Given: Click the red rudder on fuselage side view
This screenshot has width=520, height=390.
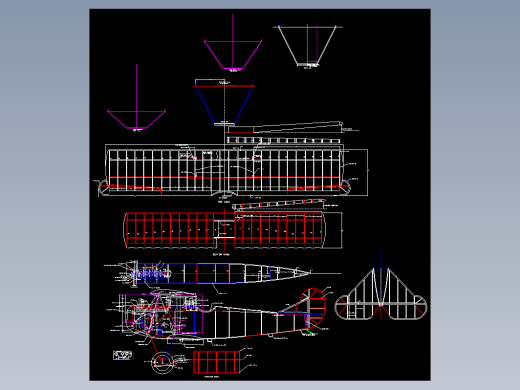Looking at the screenshot, I should tap(313, 308).
